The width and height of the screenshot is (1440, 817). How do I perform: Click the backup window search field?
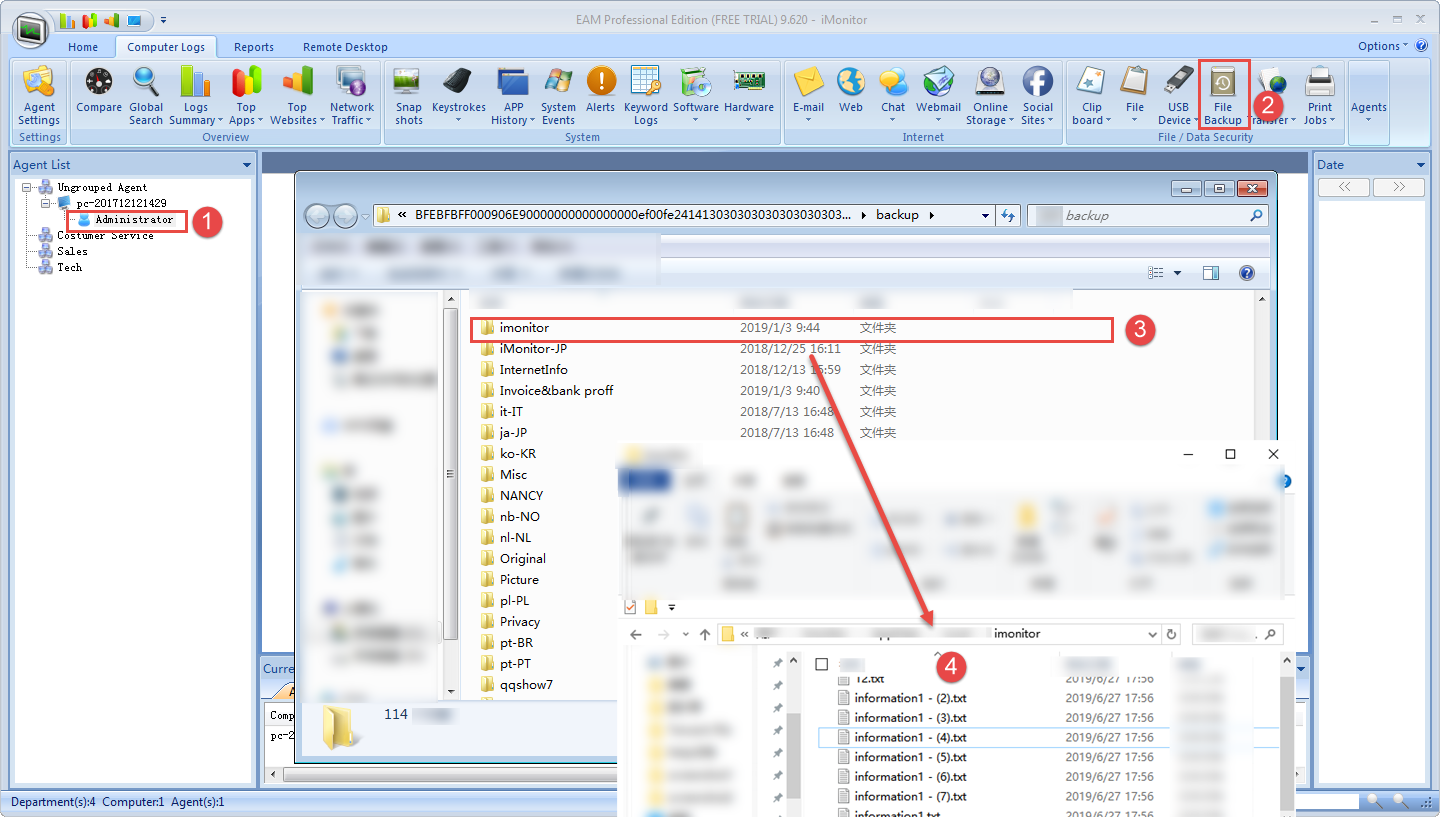tap(1147, 215)
